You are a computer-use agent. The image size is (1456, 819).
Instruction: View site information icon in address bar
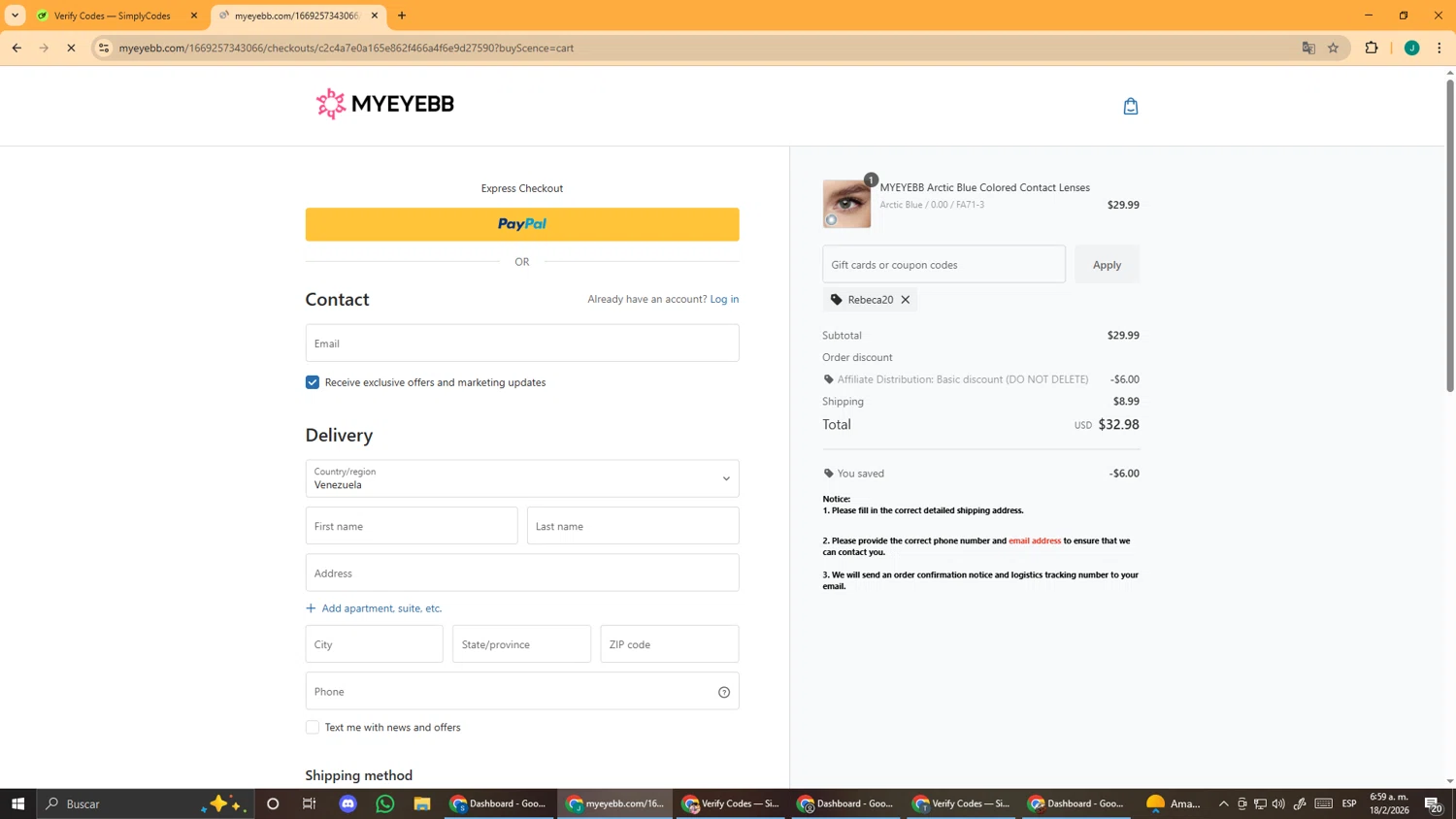[x=104, y=48]
